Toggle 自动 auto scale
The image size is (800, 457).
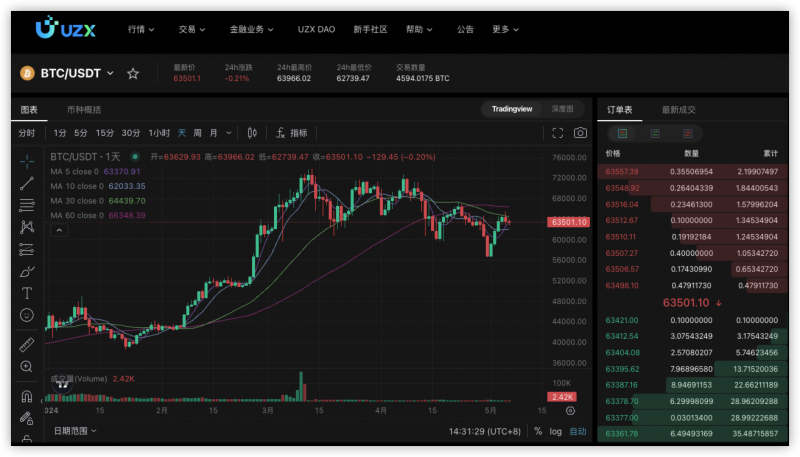[578, 431]
